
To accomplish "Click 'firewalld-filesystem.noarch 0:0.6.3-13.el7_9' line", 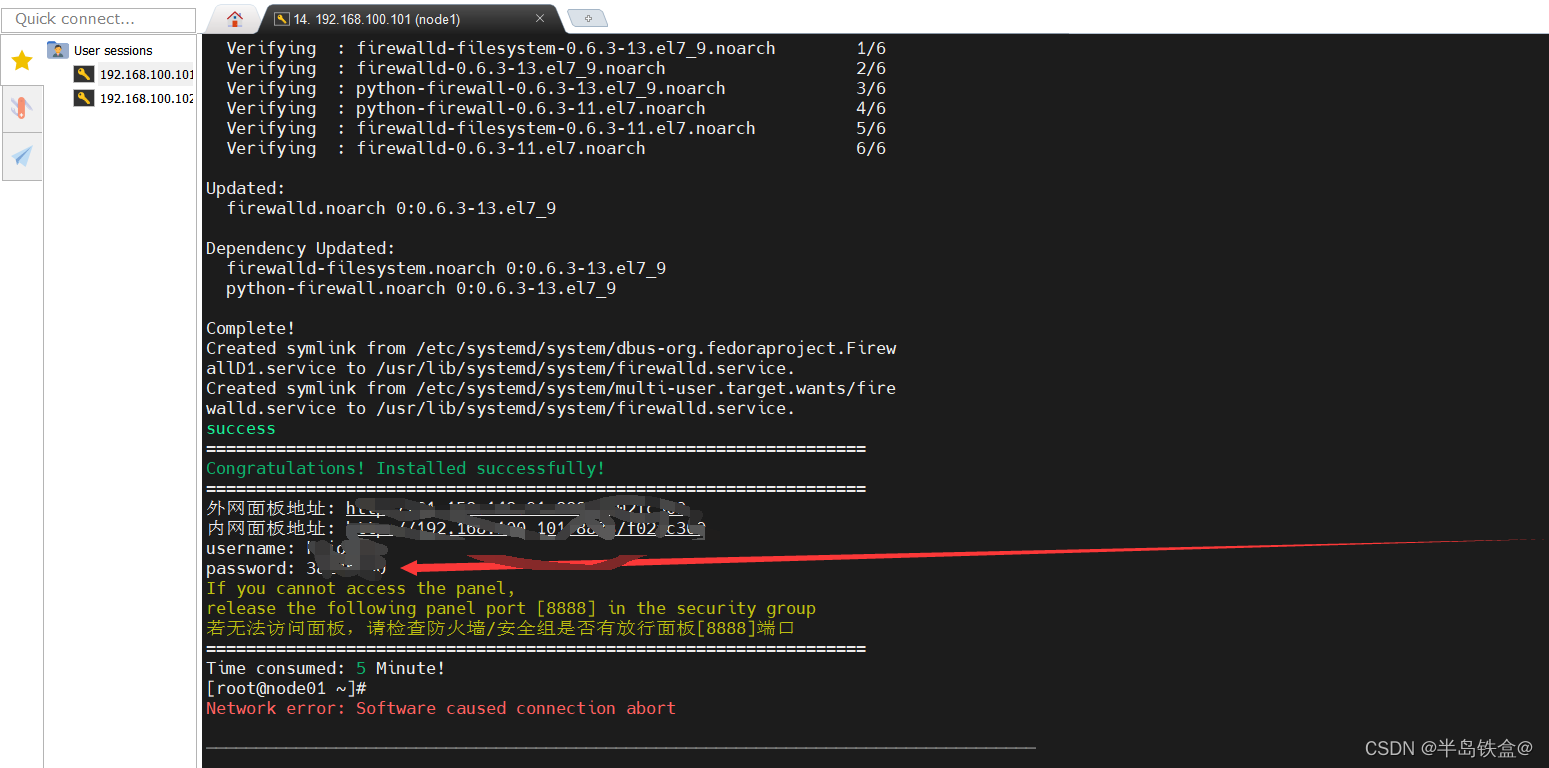I will tap(446, 268).
